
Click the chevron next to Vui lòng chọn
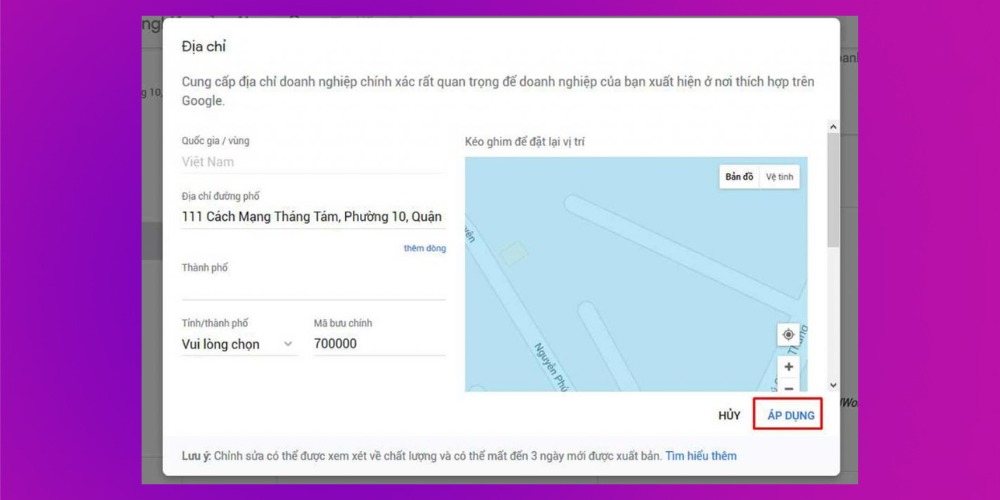(x=289, y=344)
